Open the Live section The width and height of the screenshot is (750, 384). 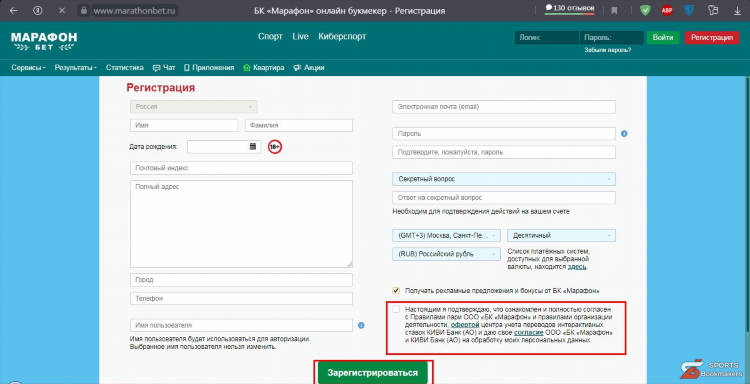(300, 36)
